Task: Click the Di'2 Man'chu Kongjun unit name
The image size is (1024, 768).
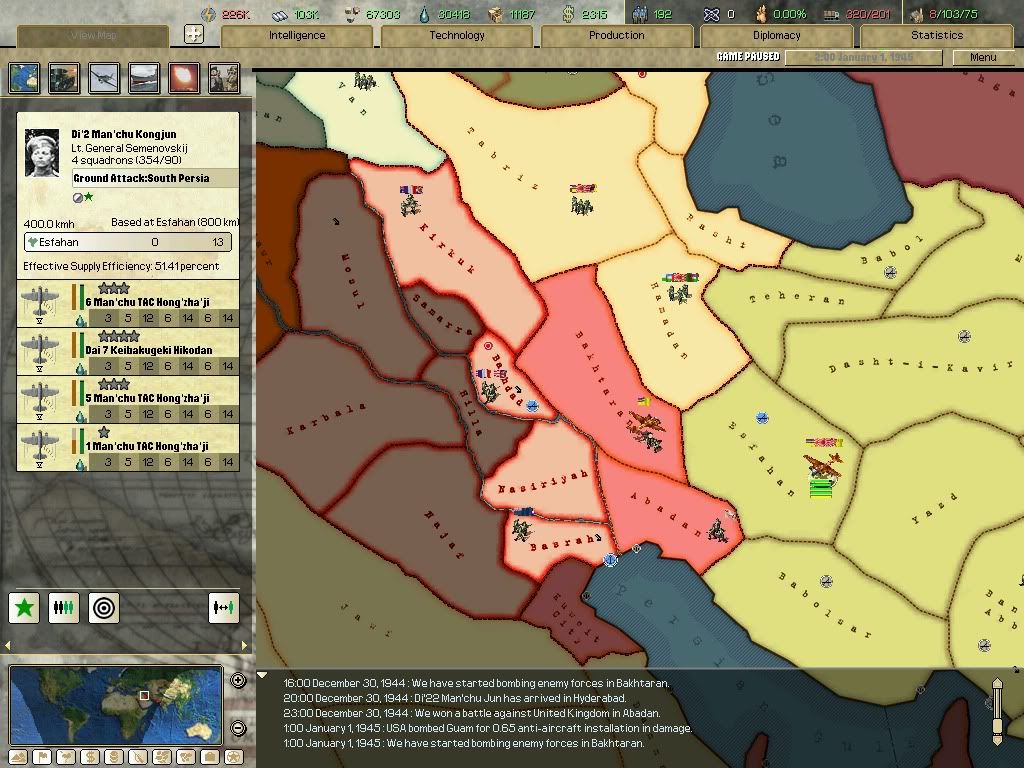Action: 123,135
